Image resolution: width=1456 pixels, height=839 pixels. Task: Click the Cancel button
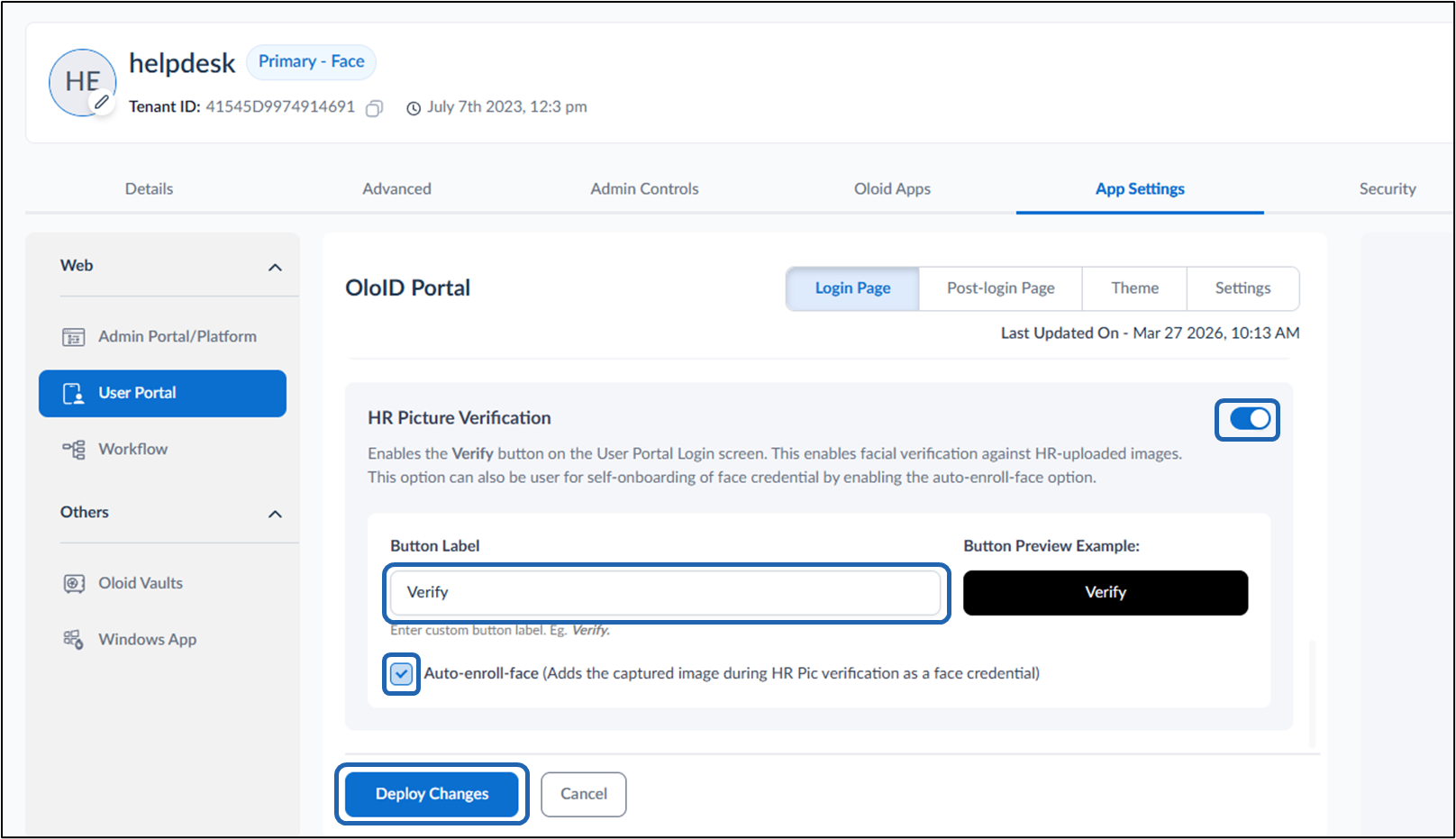tap(583, 794)
